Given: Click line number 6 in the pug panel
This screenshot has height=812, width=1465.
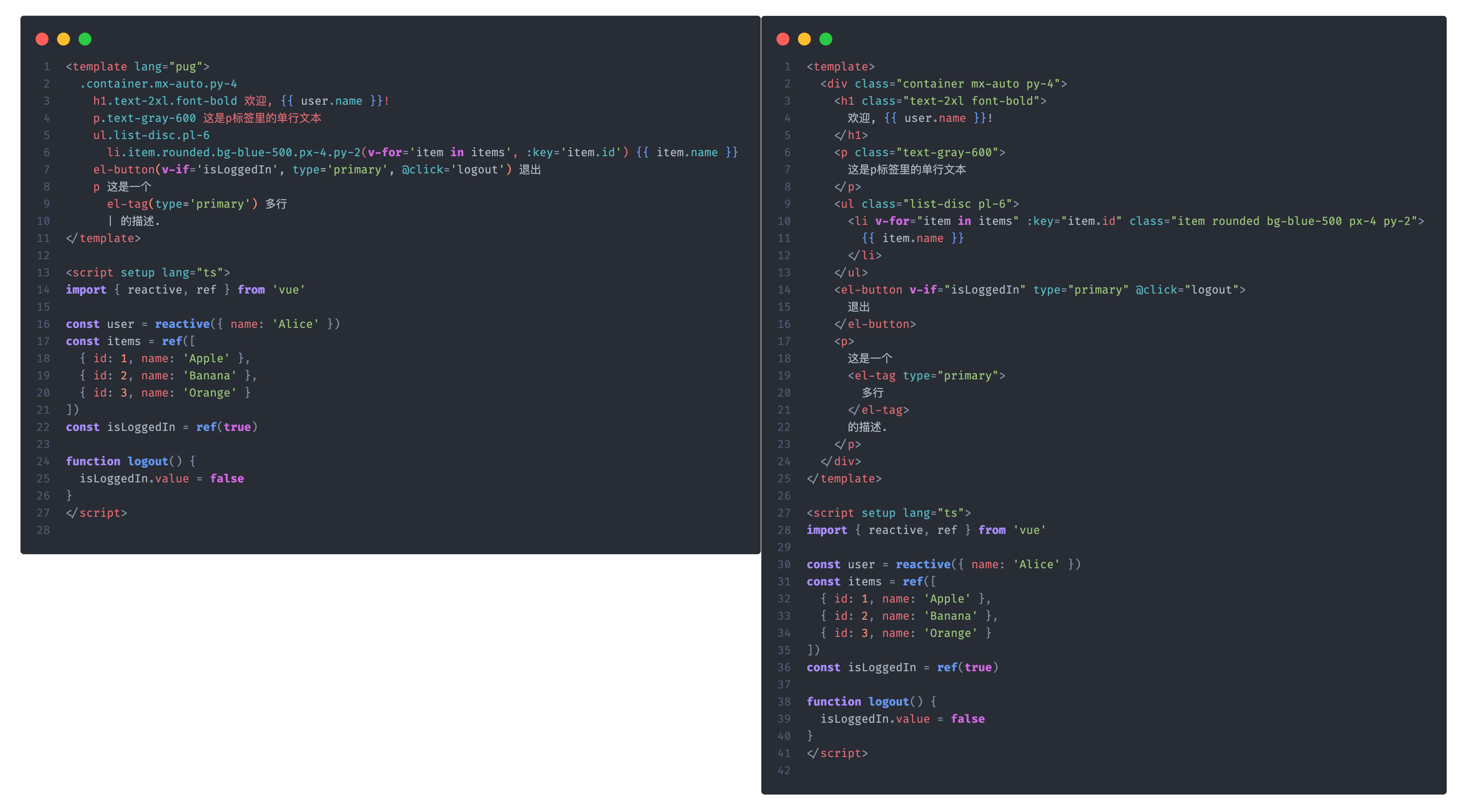Looking at the screenshot, I should pos(46,152).
